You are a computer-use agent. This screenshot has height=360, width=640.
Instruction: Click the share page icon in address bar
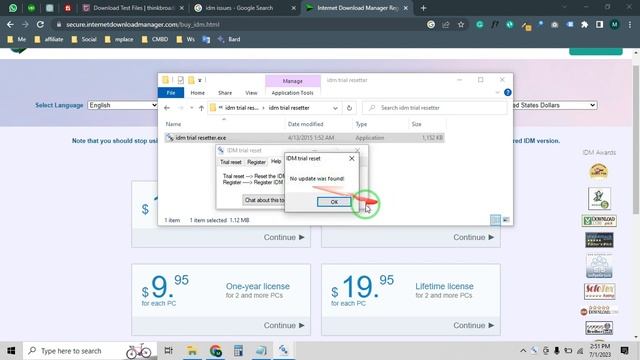[446, 24]
